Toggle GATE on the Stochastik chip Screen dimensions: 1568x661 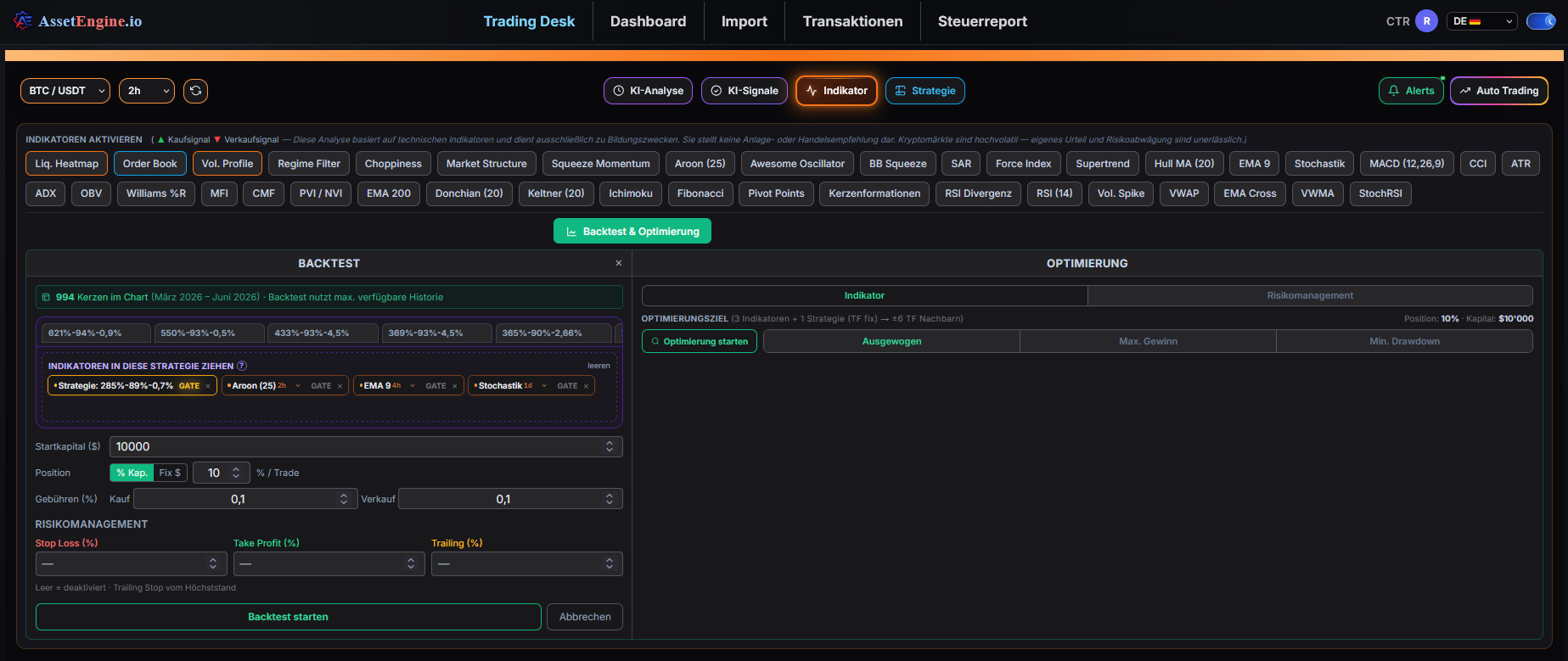[x=567, y=386]
